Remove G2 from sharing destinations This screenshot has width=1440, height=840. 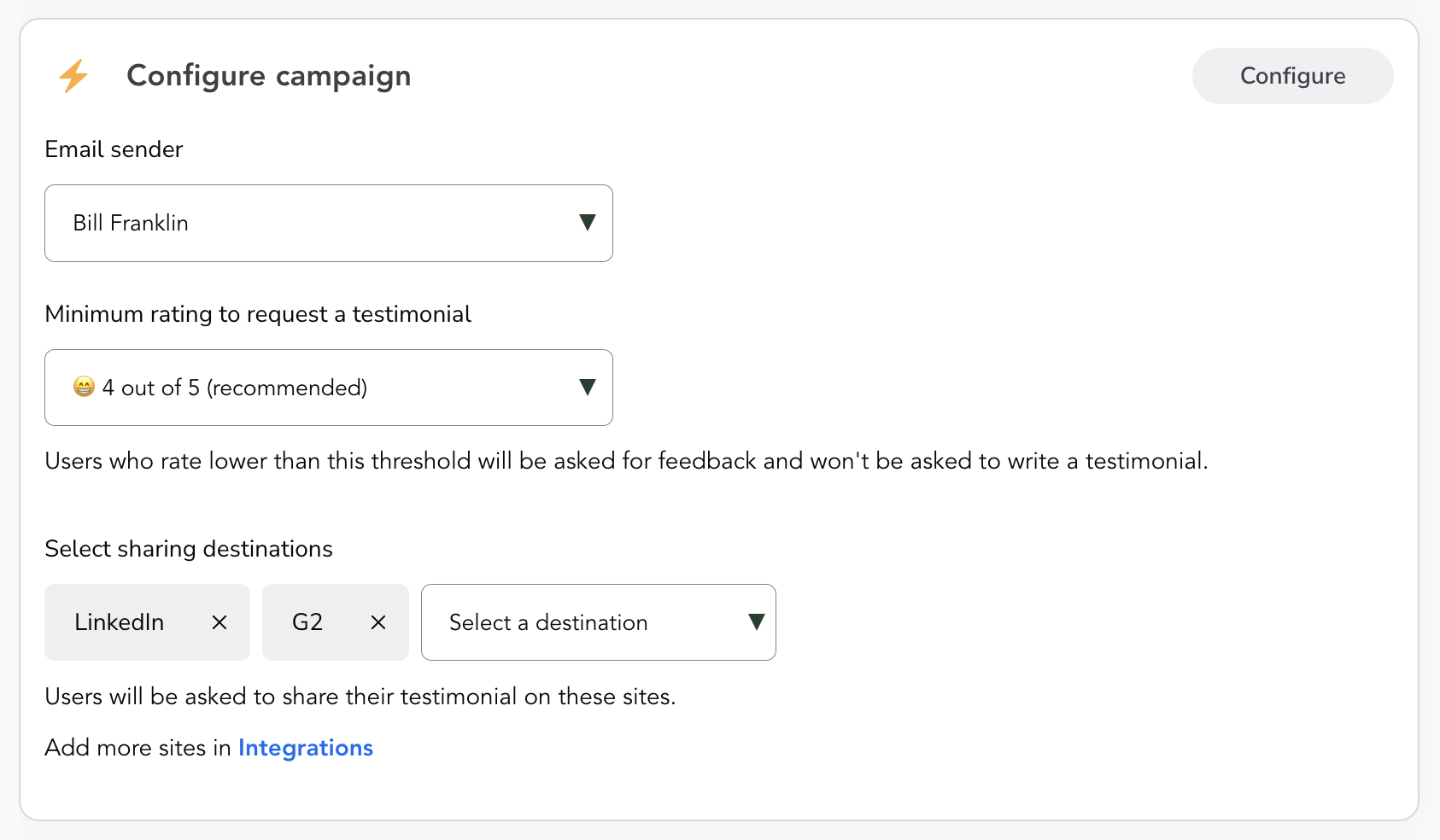click(378, 622)
